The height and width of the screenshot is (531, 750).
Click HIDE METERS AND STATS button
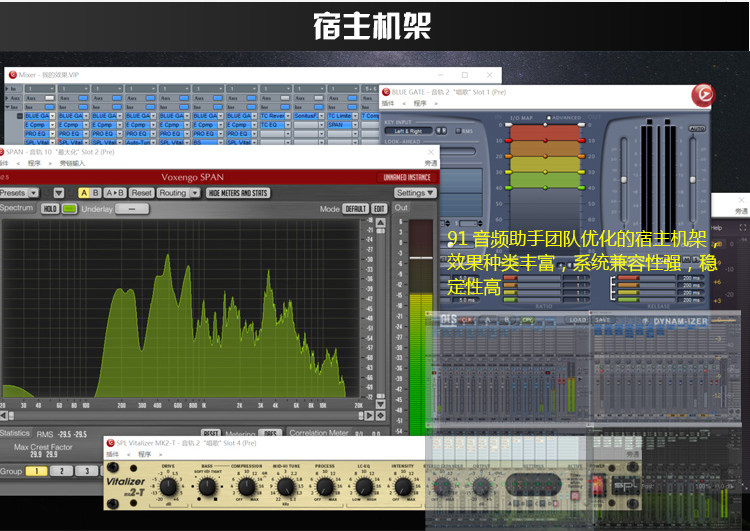tap(238, 193)
